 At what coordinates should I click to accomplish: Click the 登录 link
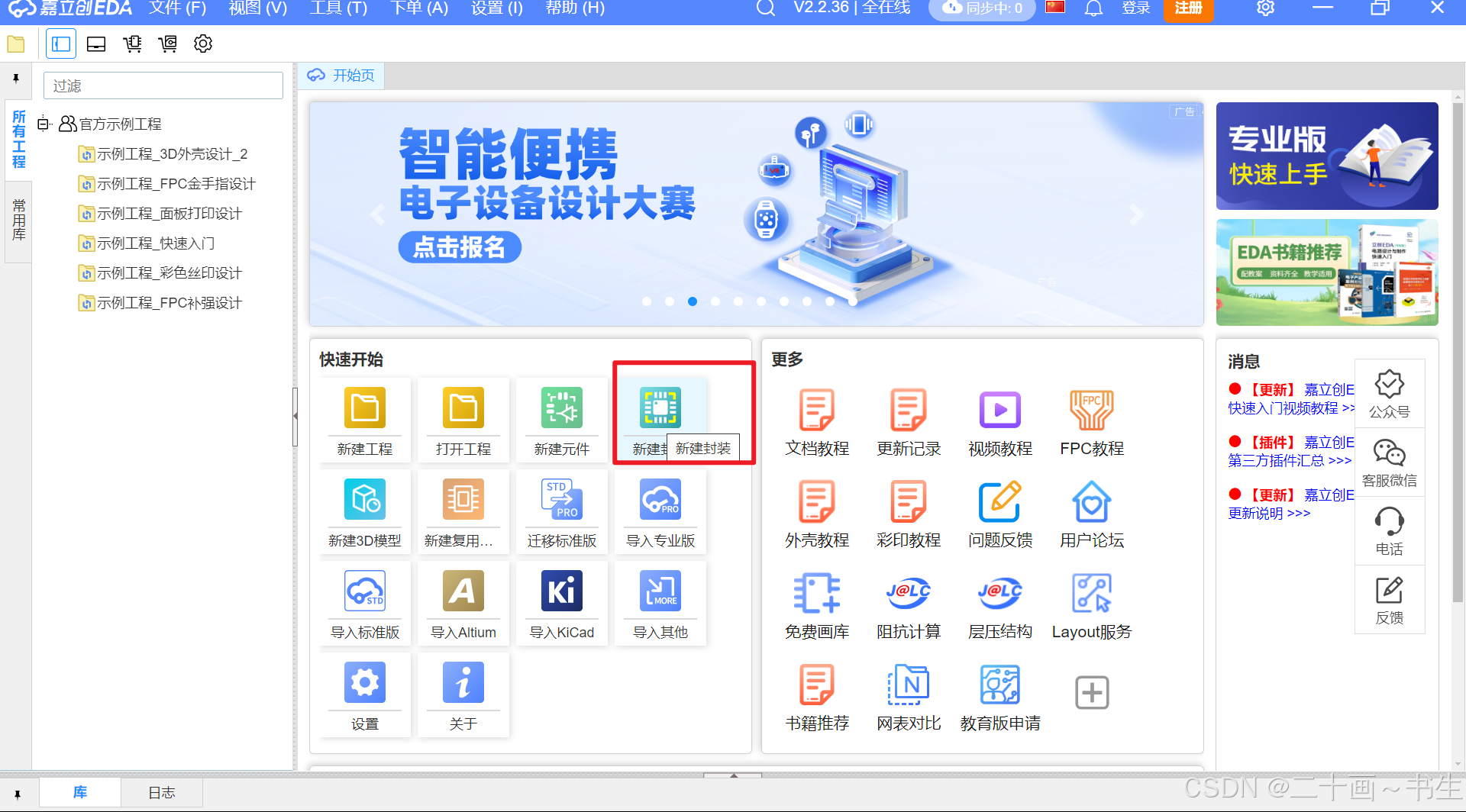[1136, 8]
